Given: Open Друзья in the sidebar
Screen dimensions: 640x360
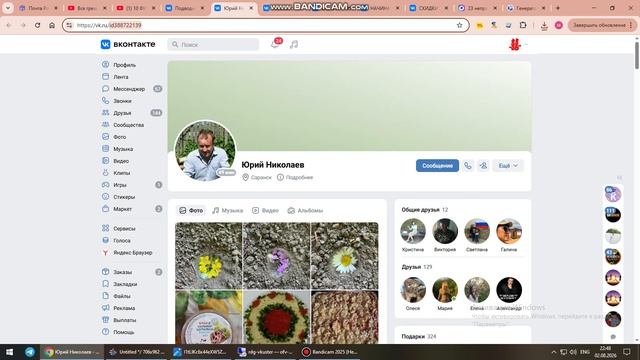Looking at the screenshot, I should (x=122, y=113).
